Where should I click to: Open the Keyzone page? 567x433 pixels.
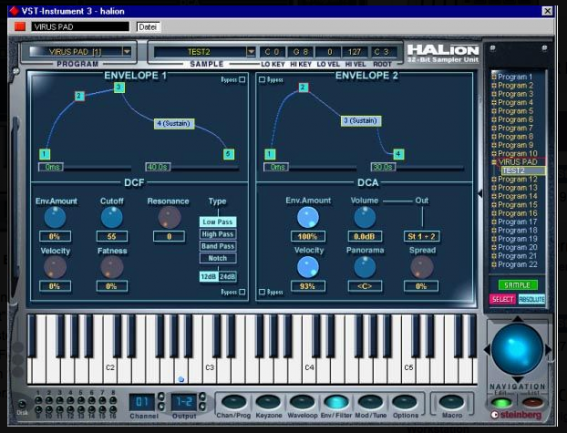[x=268, y=402]
